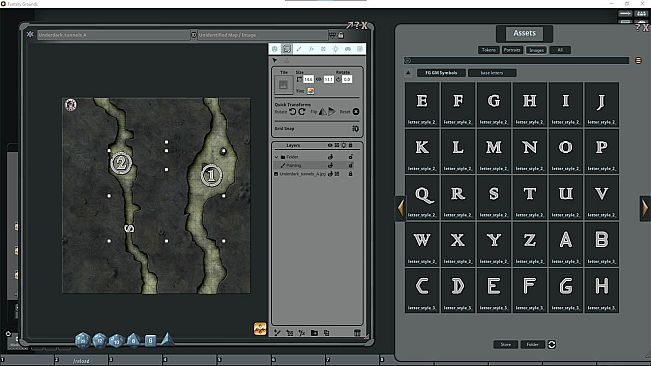Open the Assets window menu icon
Screen dimensions: 651x366
[x=638, y=61]
